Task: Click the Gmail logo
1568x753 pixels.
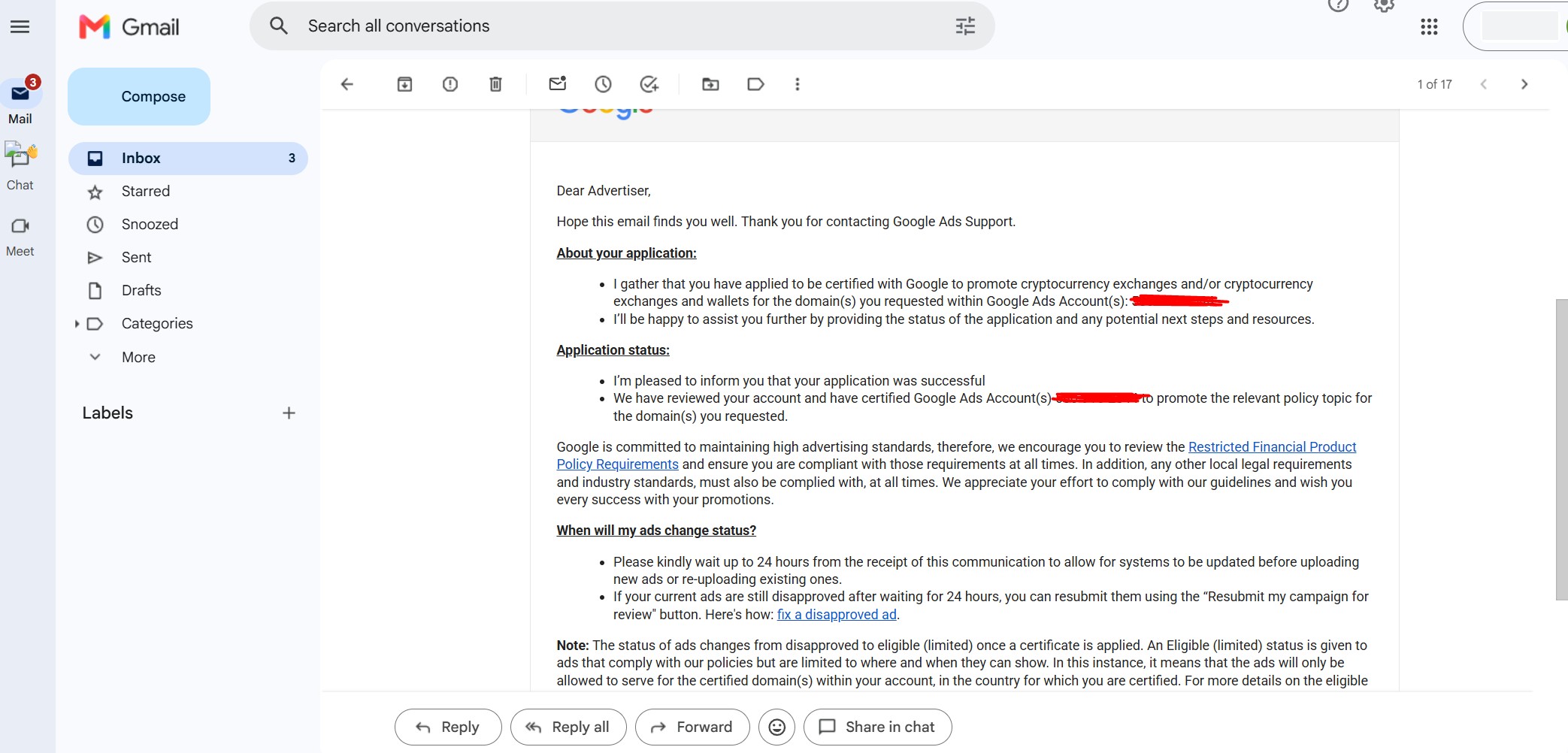Action: [129, 27]
